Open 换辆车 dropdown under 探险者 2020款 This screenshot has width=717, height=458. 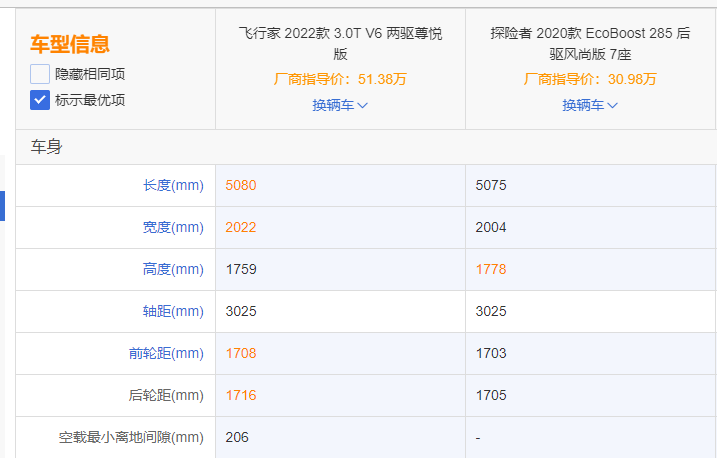click(590, 105)
